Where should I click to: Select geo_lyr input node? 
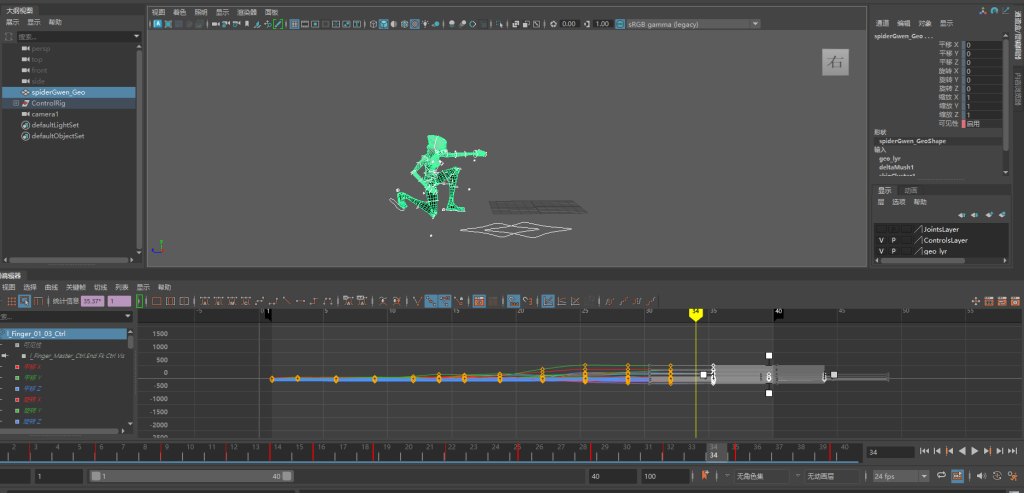pyautogui.click(x=889, y=159)
